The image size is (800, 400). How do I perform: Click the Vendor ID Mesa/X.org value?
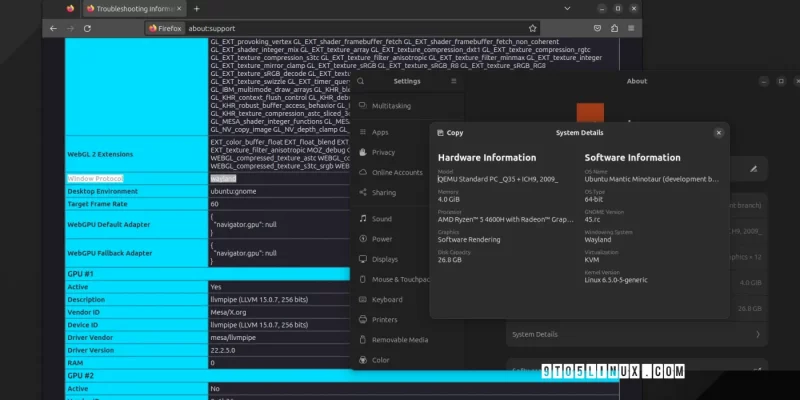228,312
